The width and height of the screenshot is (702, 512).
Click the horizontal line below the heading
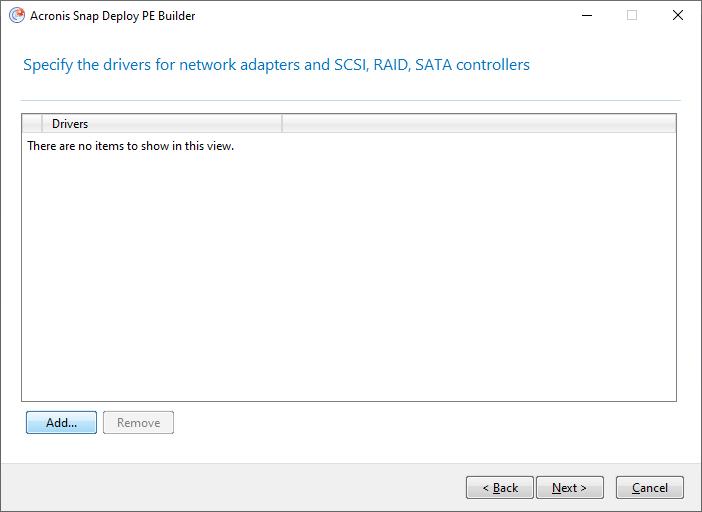[x=350, y=100]
